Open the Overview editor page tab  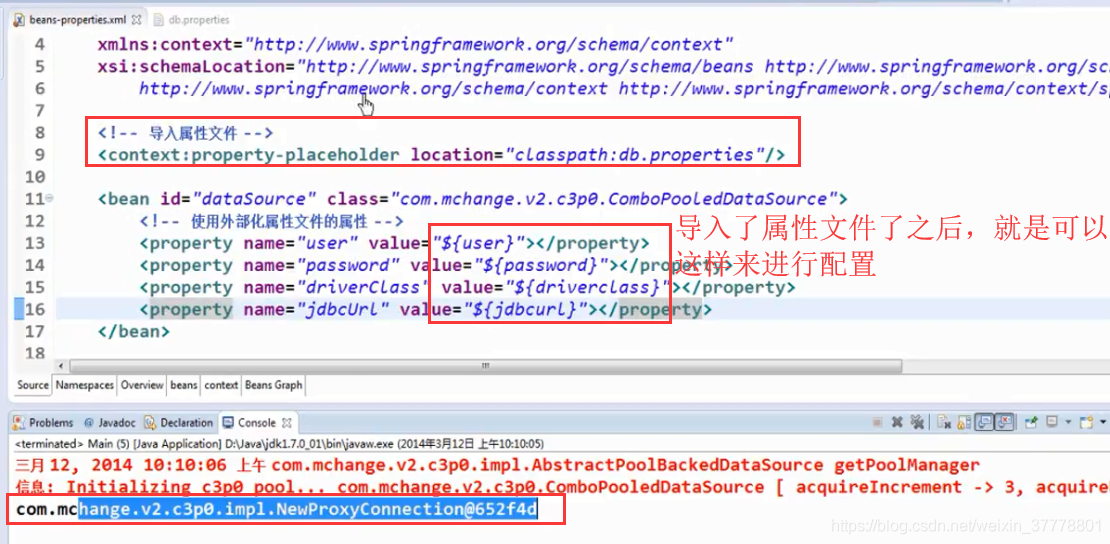tap(142, 385)
